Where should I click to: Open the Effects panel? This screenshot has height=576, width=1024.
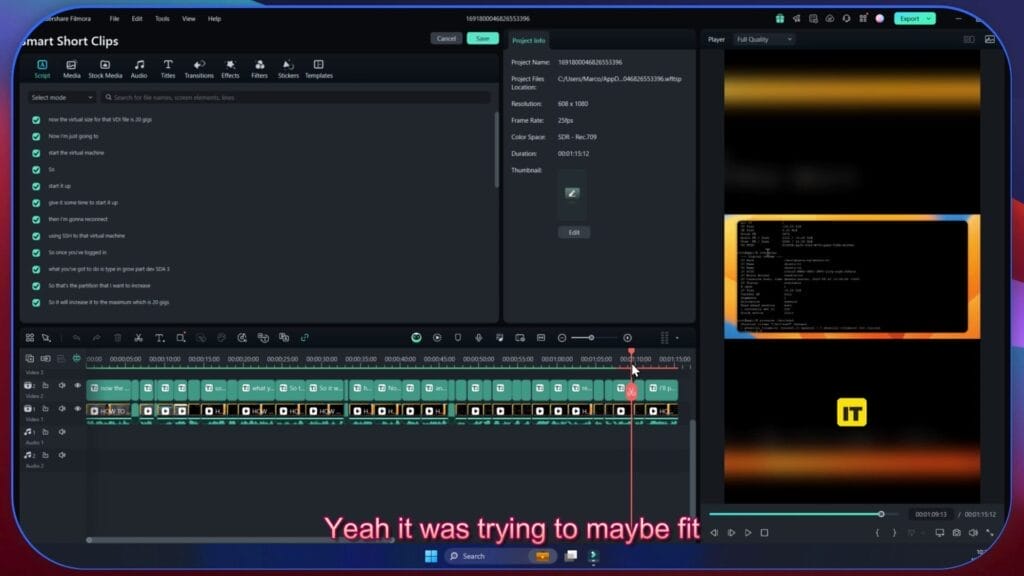(231, 68)
